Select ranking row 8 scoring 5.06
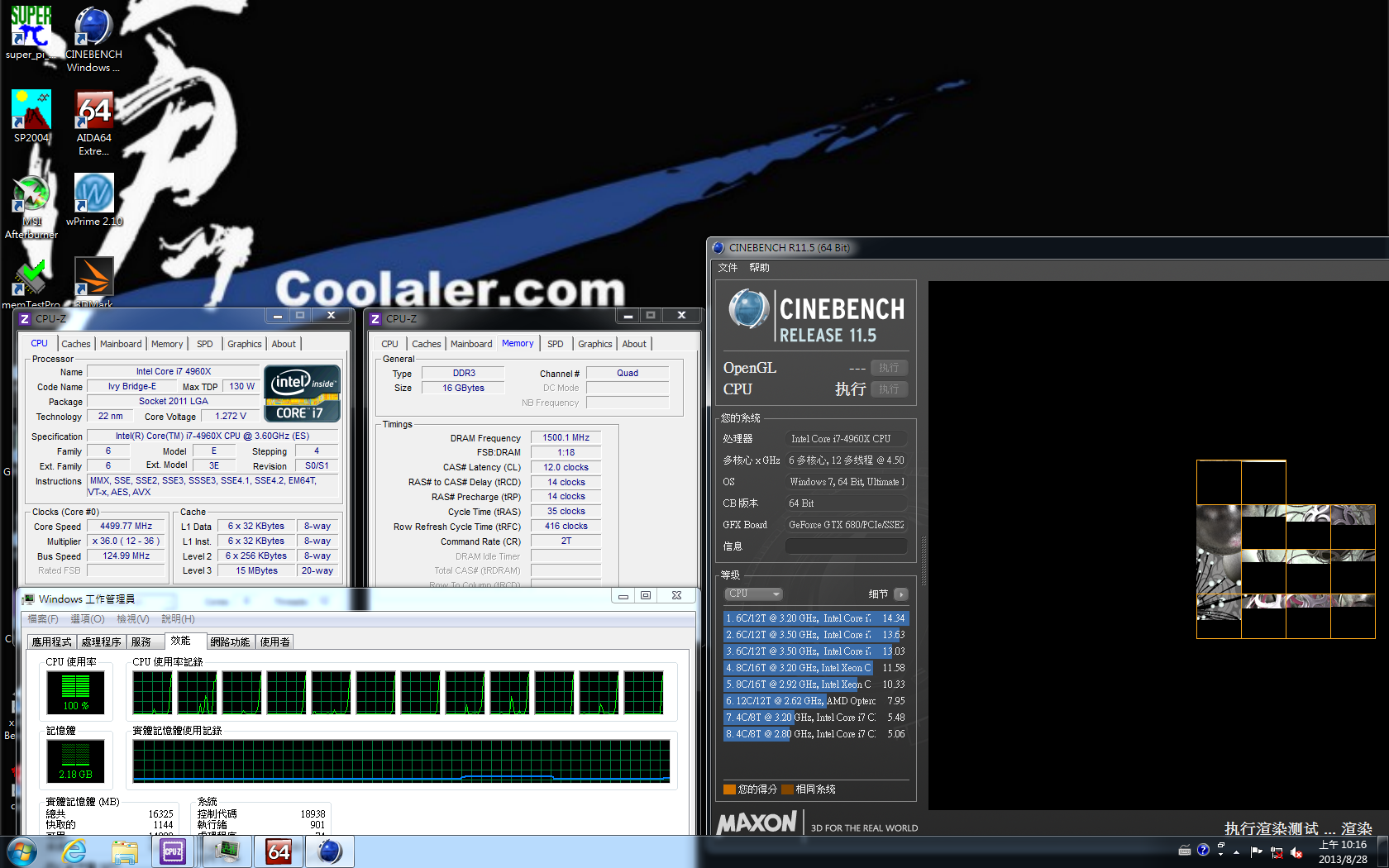The image size is (1389, 868). [816, 733]
